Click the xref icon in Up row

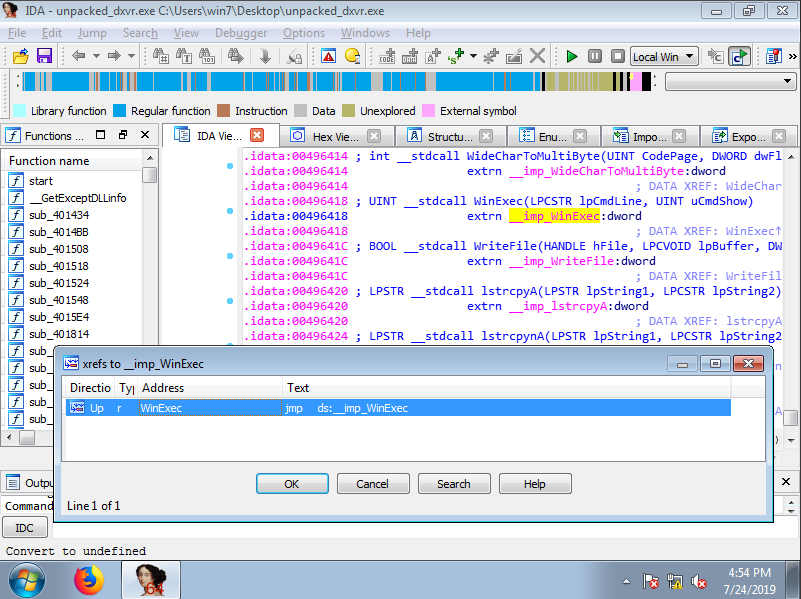(77, 408)
